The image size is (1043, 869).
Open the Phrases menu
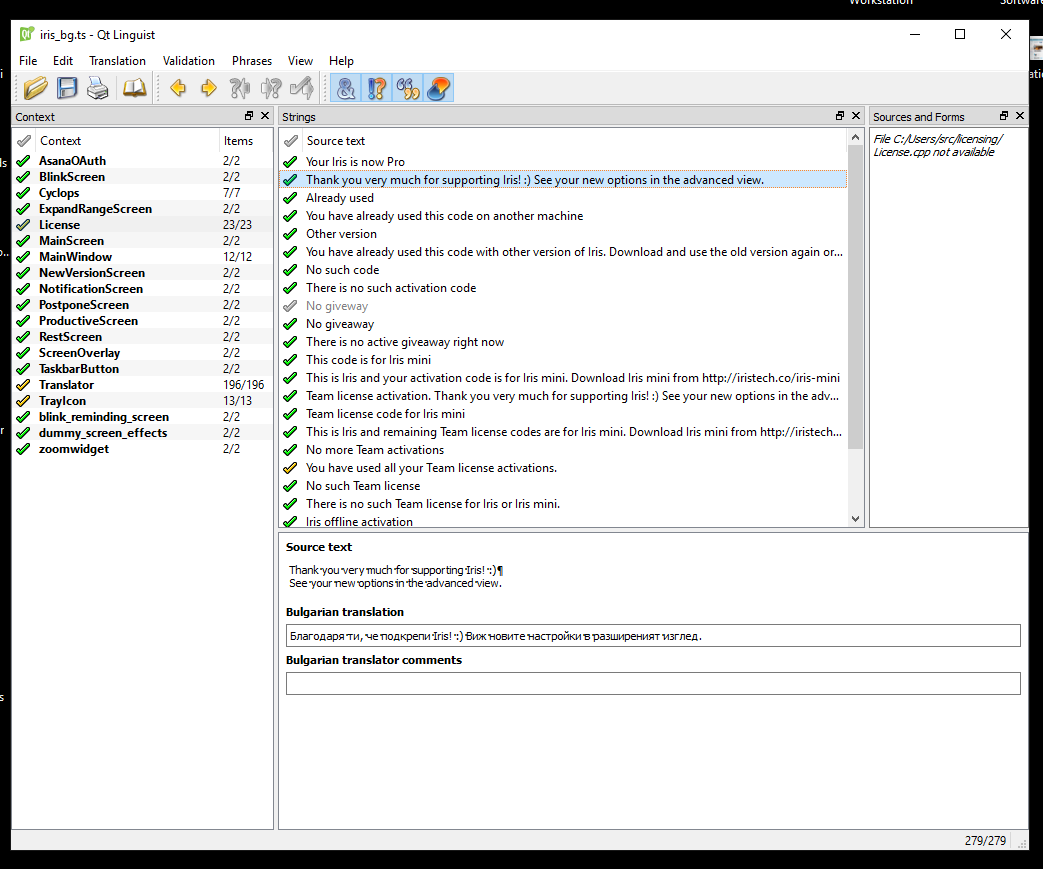tap(251, 61)
